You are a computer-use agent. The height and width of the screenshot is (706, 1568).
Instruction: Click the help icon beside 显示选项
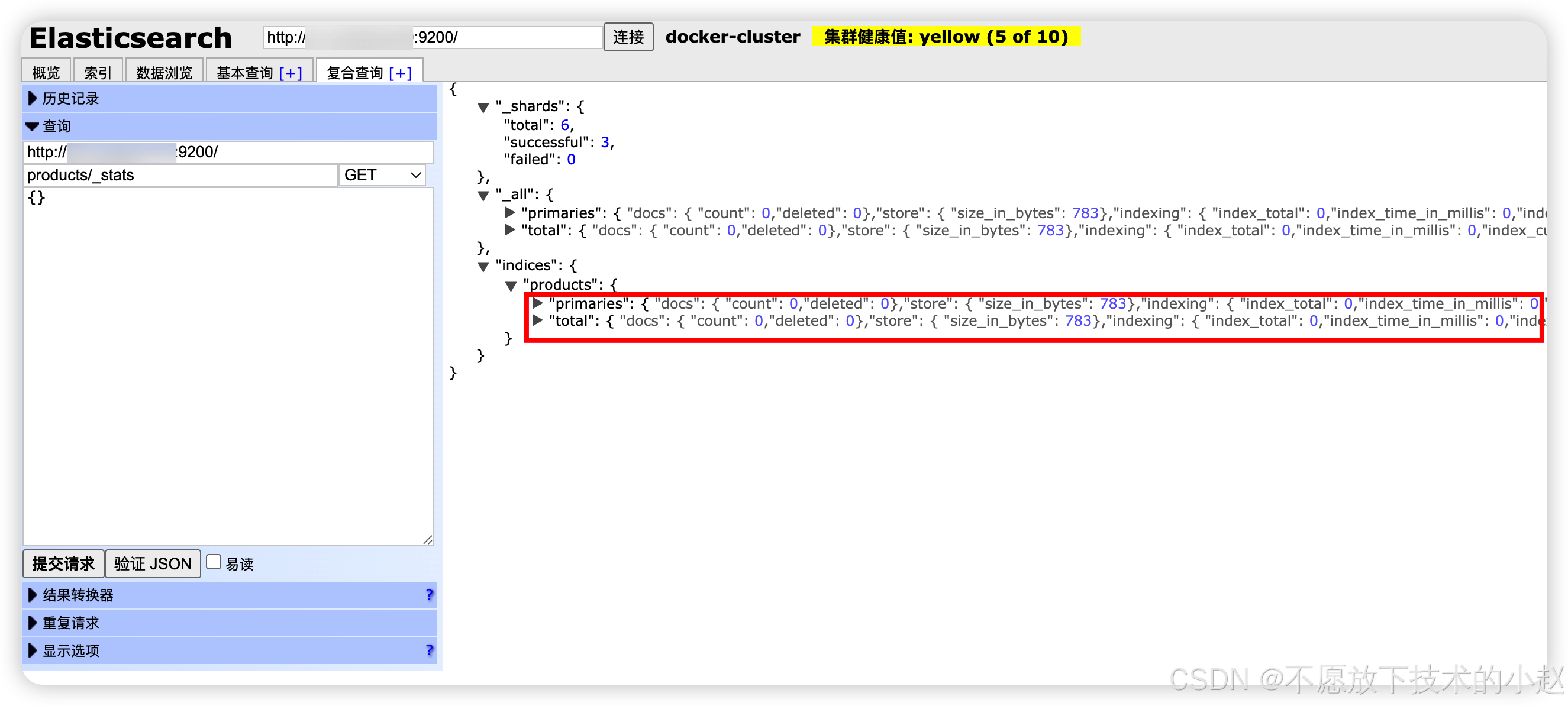pyautogui.click(x=429, y=649)
